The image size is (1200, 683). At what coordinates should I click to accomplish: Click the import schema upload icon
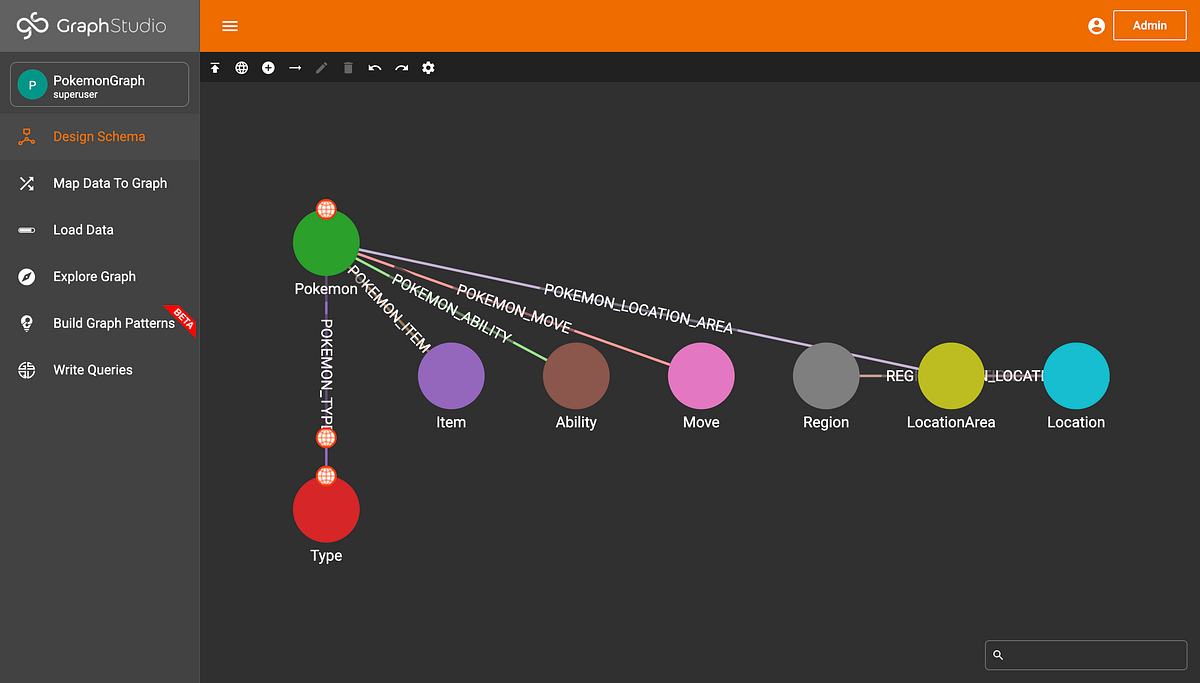click(x=214, y=67)
